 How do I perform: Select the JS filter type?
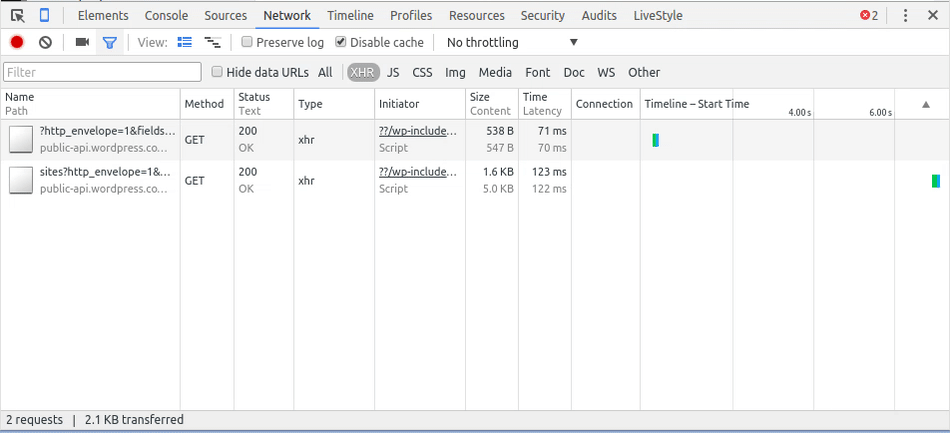click(x=393, y=72)
